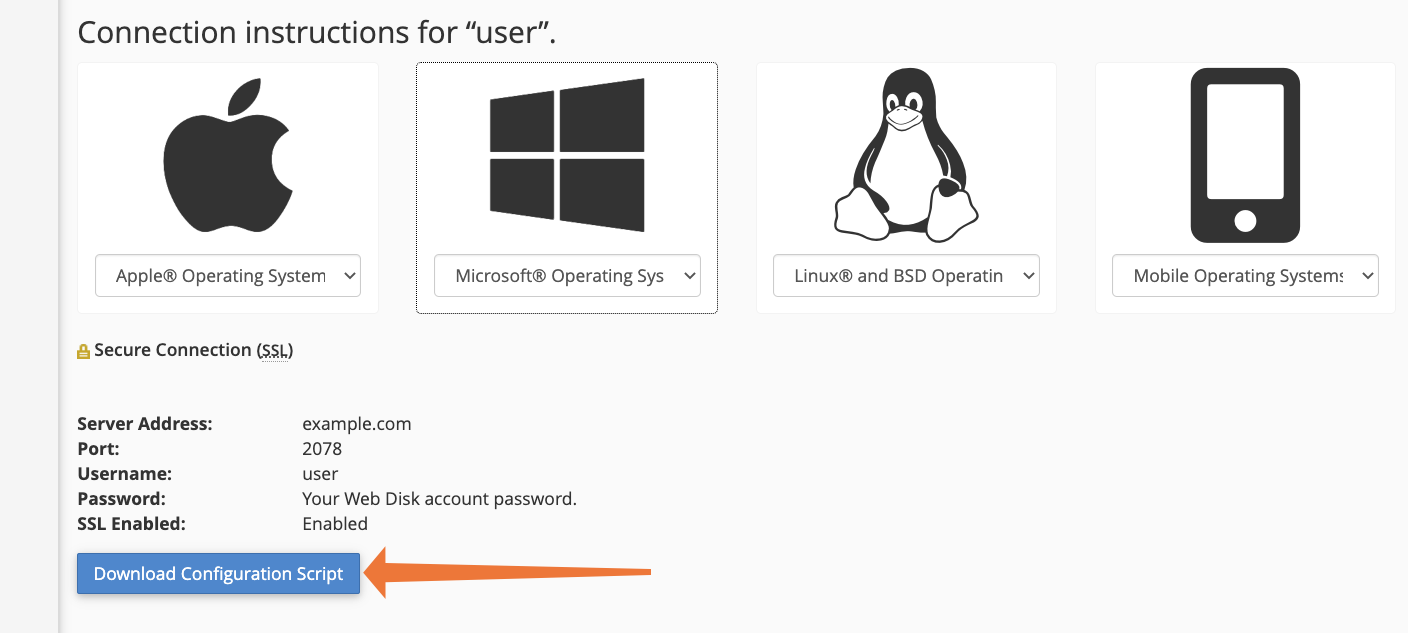The height and width of the screenshot is (633, 1408).
Task: Click the Apple logo icon
Action: (227, 157)
